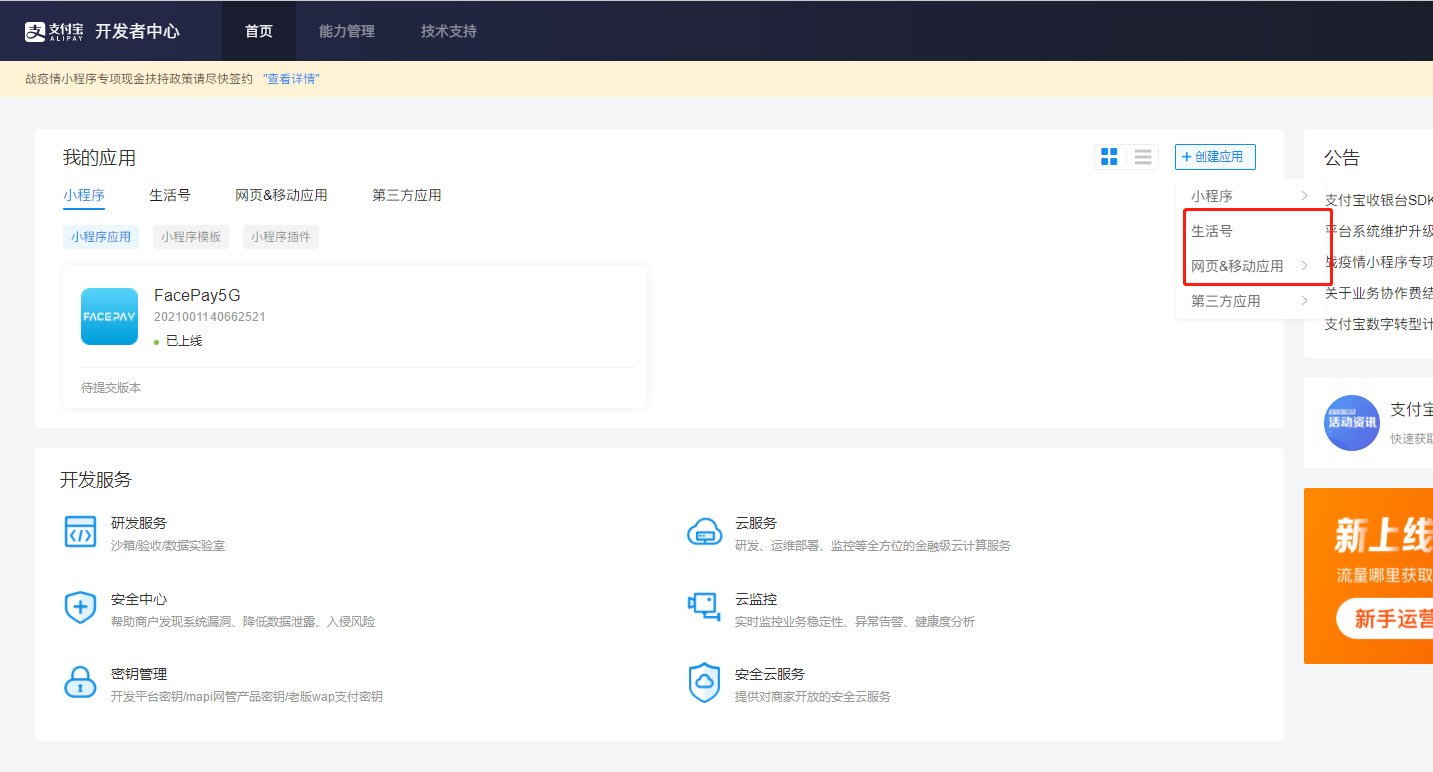The image size is (1433, 772).
Task: Open announcement 支付宝数字转型
Action: coord(1379,324)
